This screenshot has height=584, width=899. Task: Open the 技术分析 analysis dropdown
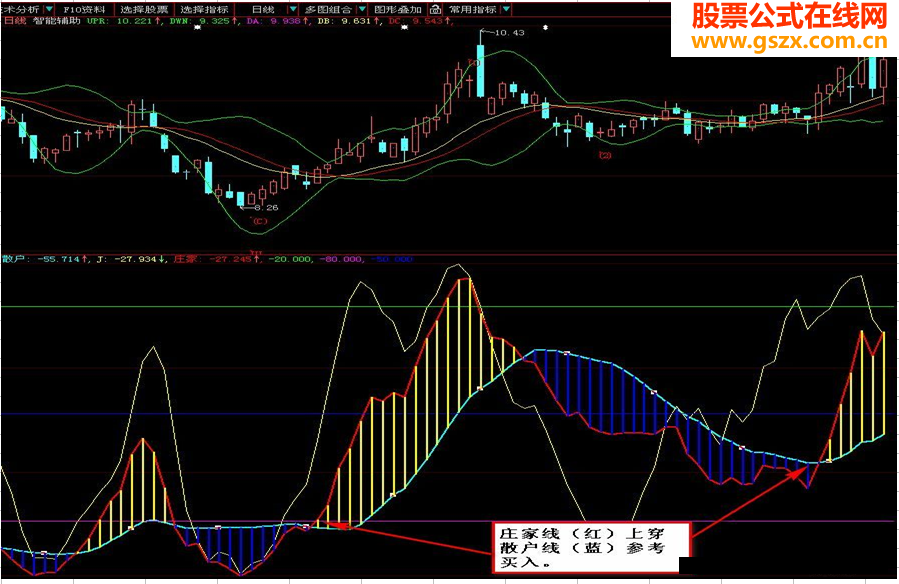point(20,7)
